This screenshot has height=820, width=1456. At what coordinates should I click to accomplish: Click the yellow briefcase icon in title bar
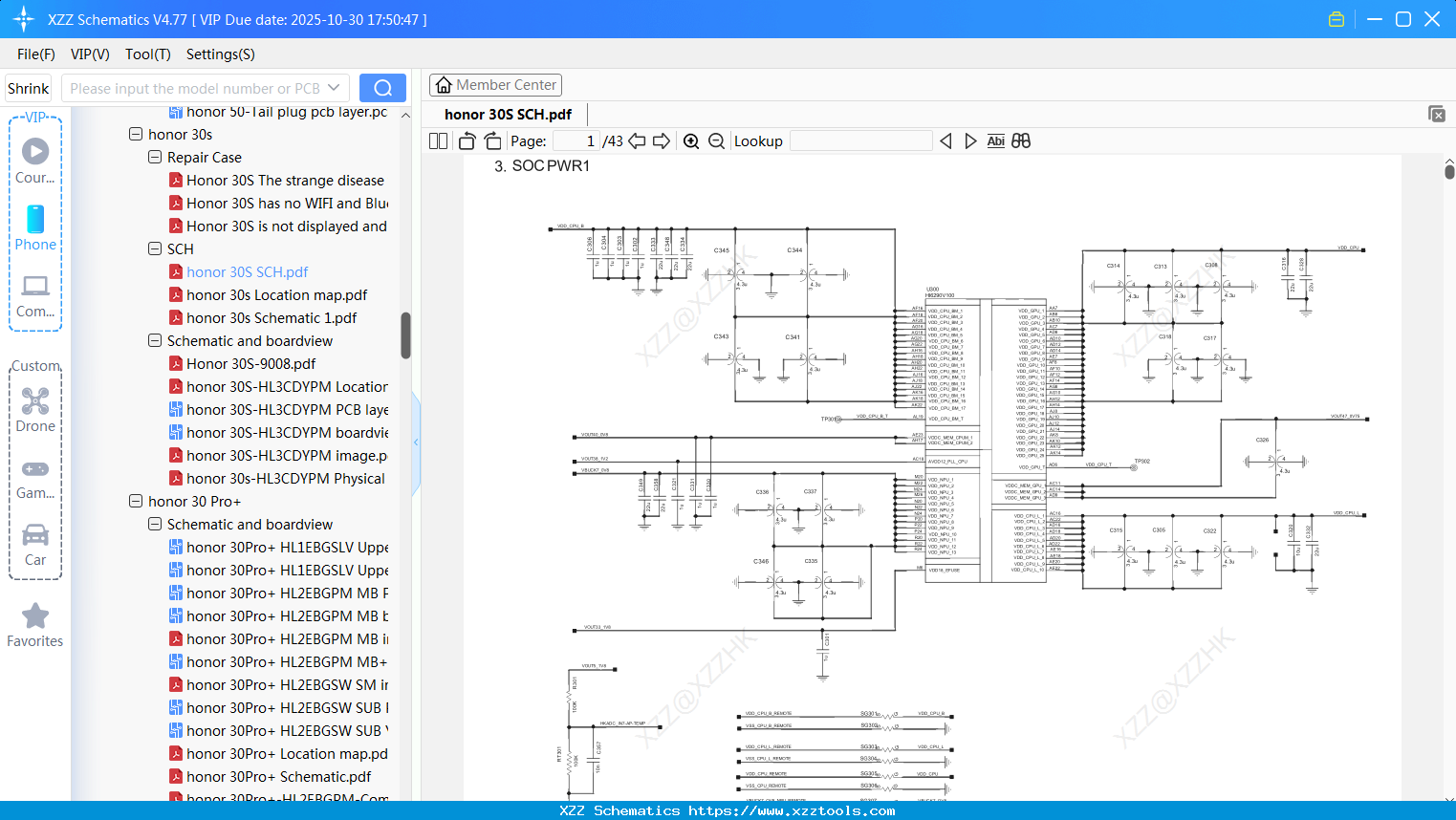pyautogui.click(x=1336, y=19)
